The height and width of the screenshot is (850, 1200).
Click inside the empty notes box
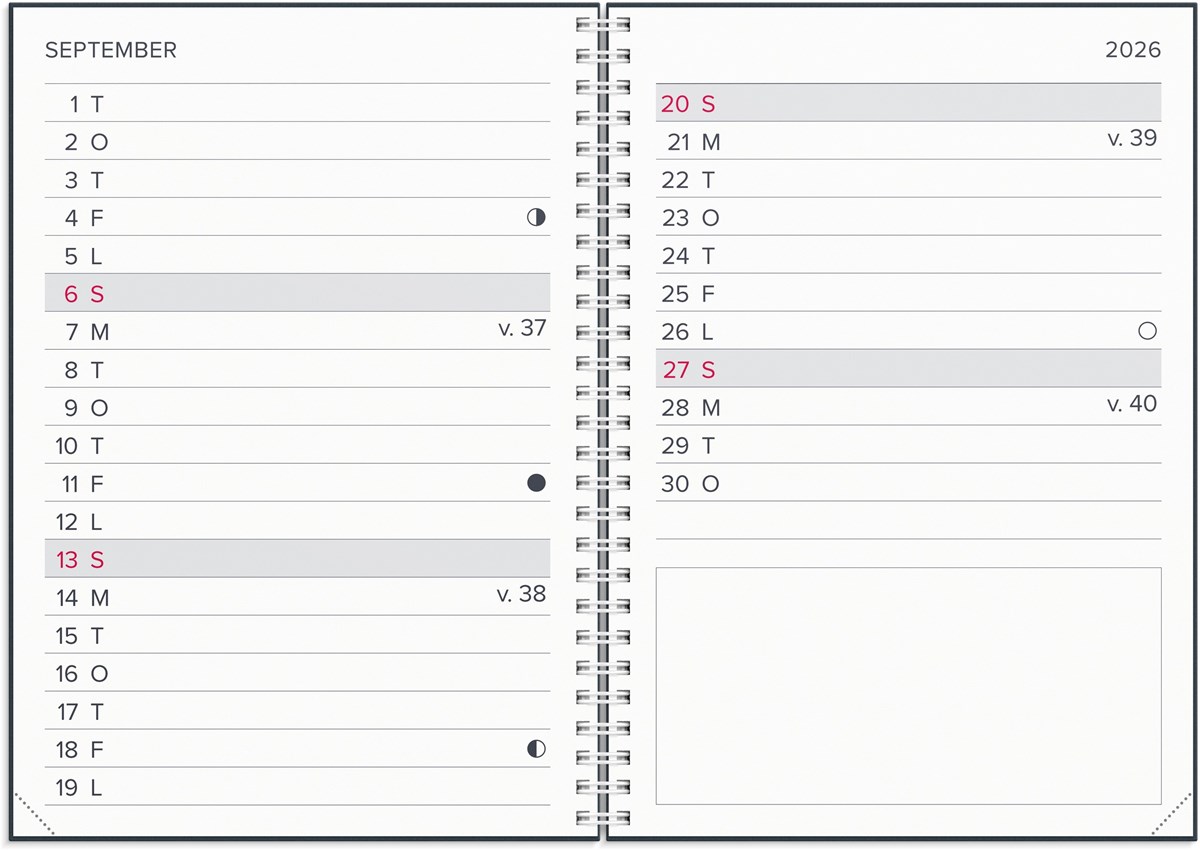[908, 686]
